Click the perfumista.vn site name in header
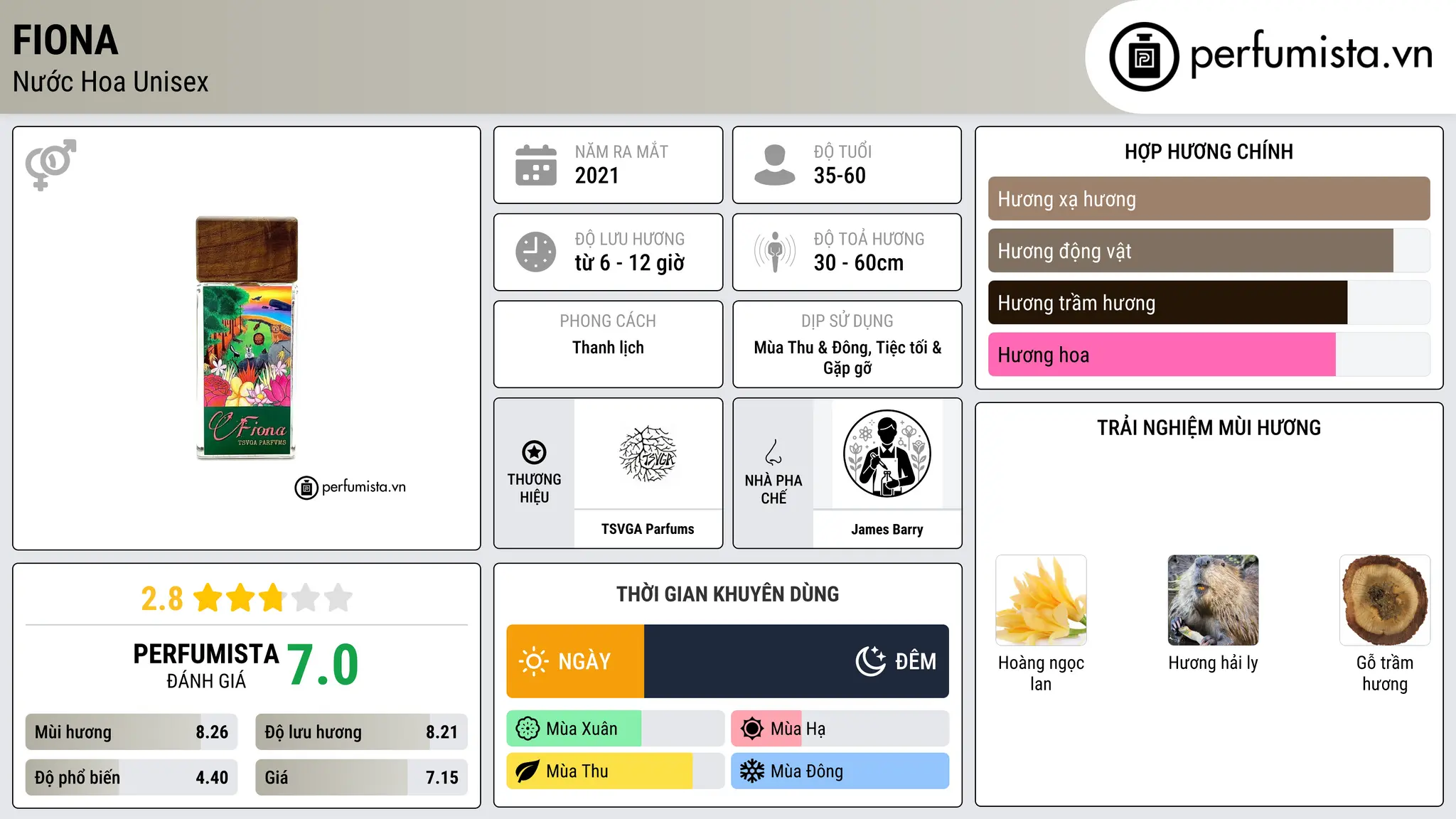 click(1312, 55)
